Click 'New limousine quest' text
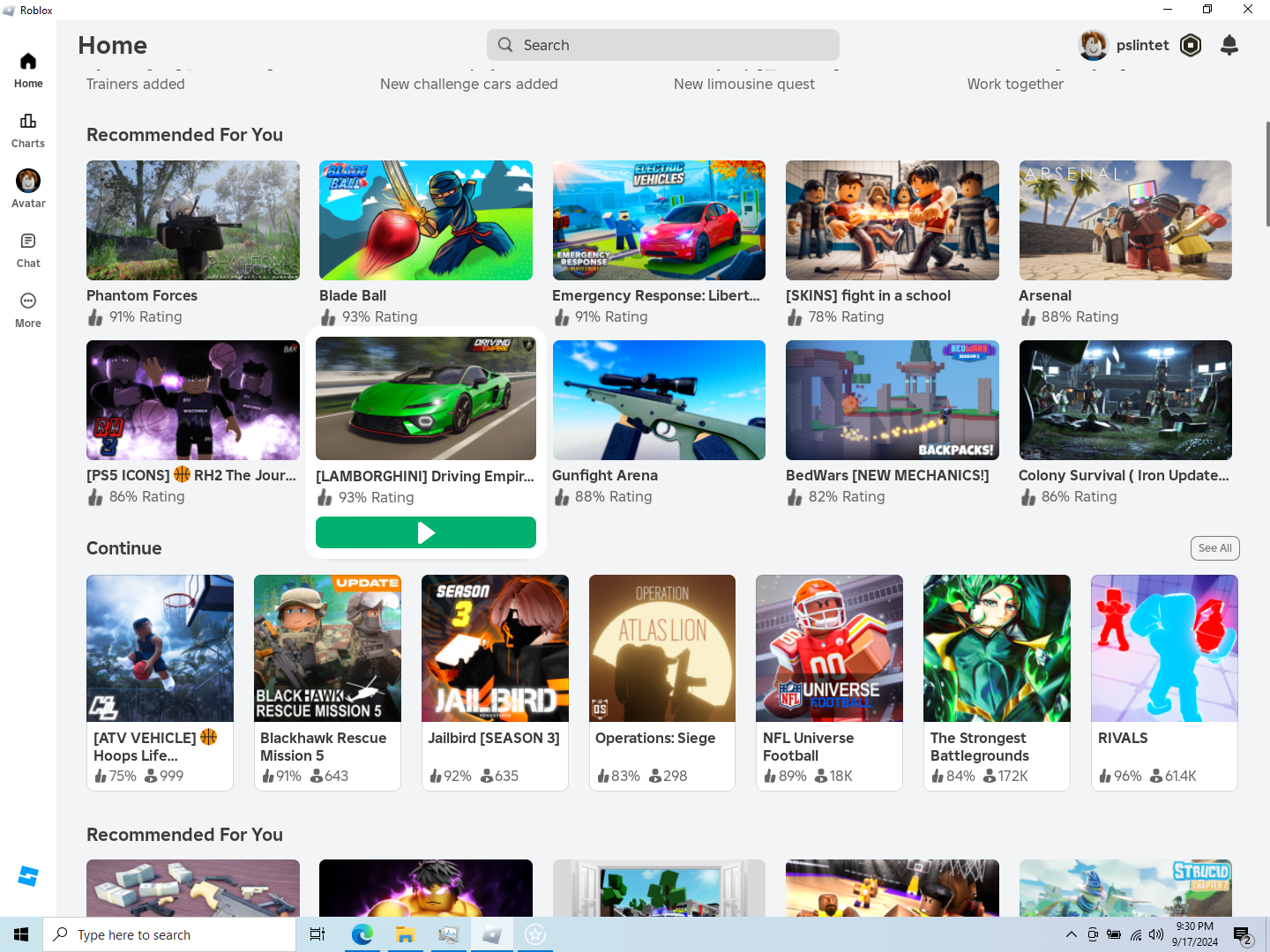 click(x=744, y=84)
